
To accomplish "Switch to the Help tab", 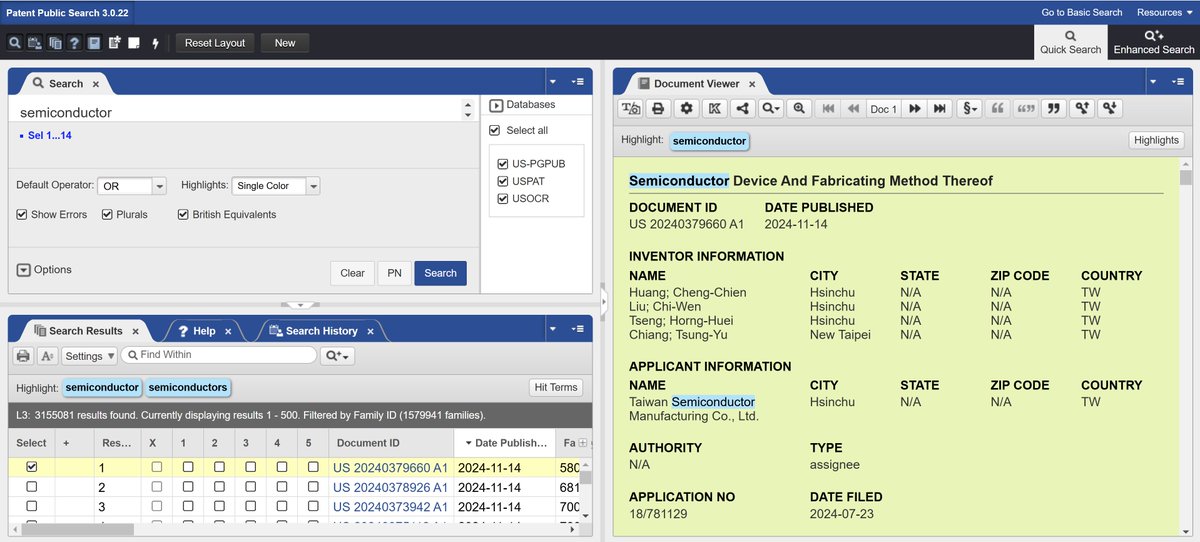I will [204, 331].
